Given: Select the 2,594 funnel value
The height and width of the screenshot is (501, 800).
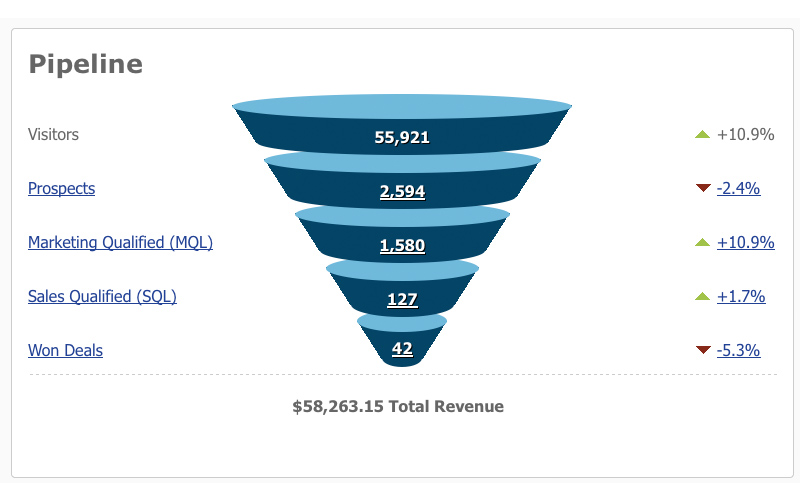Looking at the screenshot, I should coord(402,191).
